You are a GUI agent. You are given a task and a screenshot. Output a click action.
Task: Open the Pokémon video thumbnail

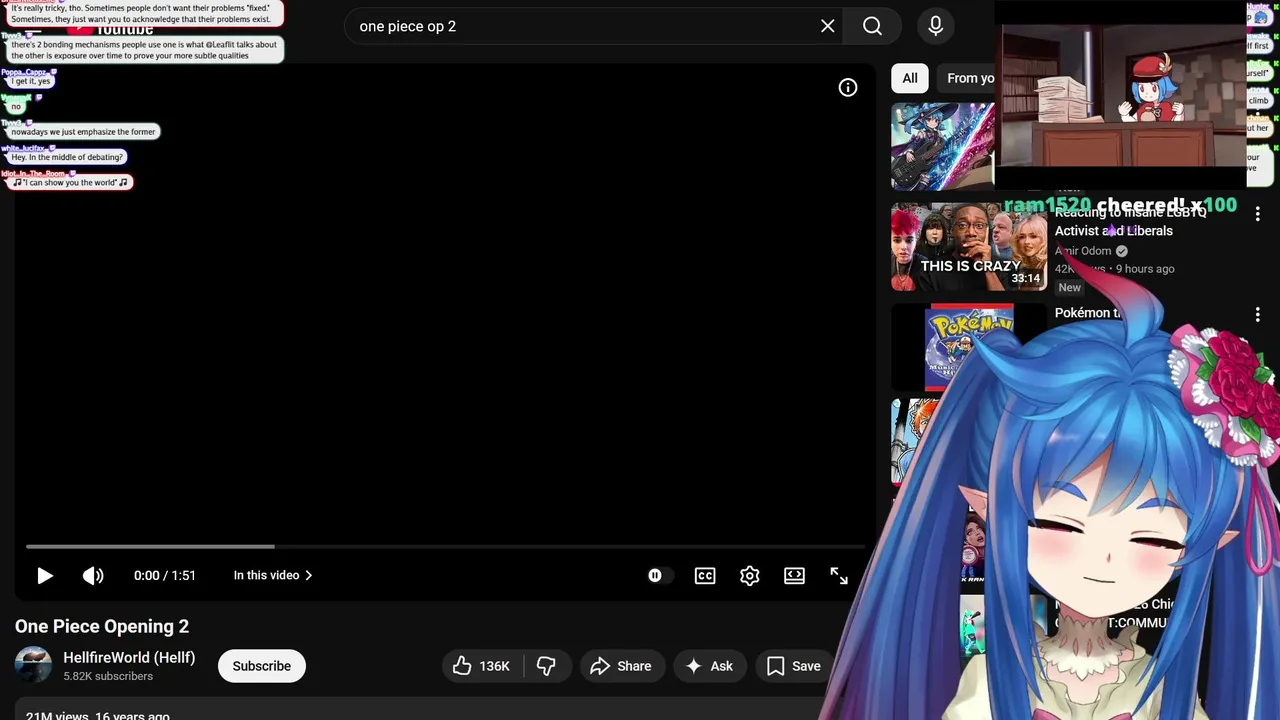(968, 347)
